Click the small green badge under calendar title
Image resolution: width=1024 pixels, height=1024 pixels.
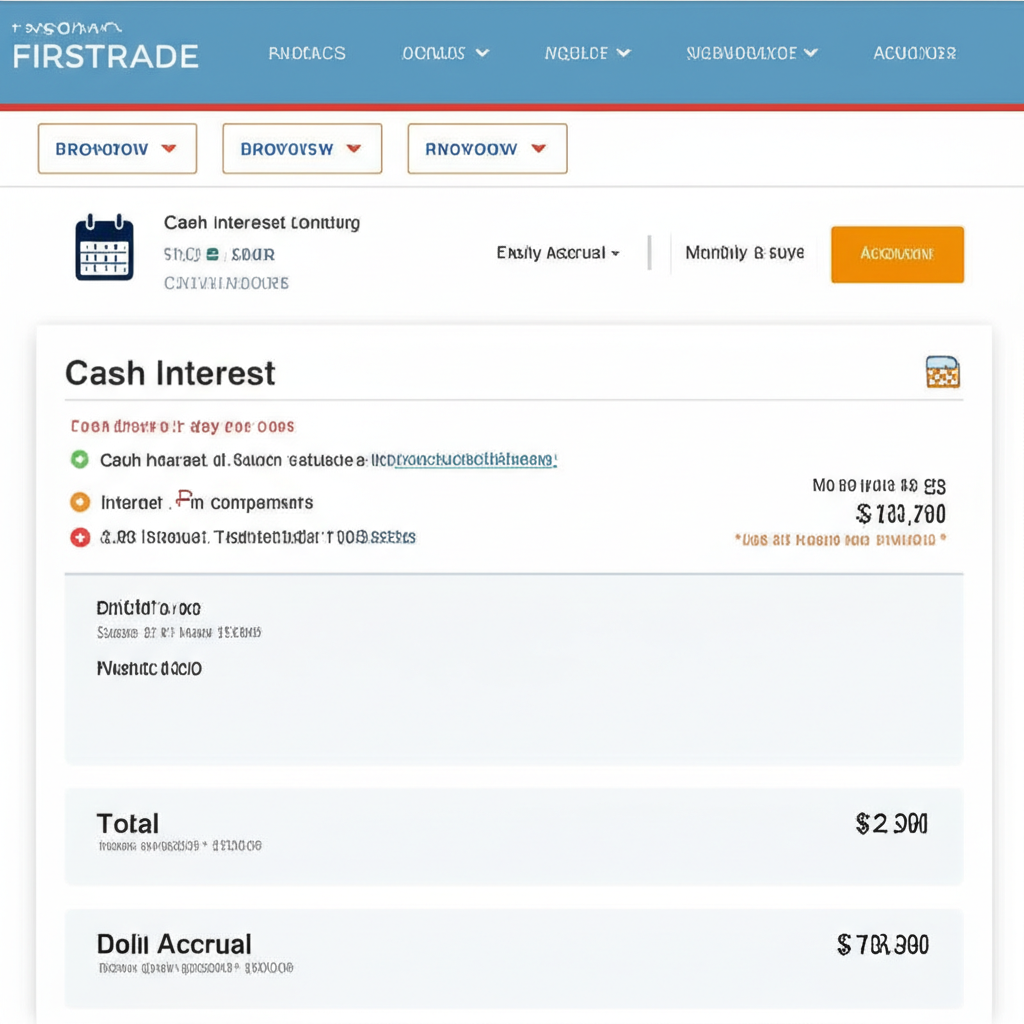[212, 255]
